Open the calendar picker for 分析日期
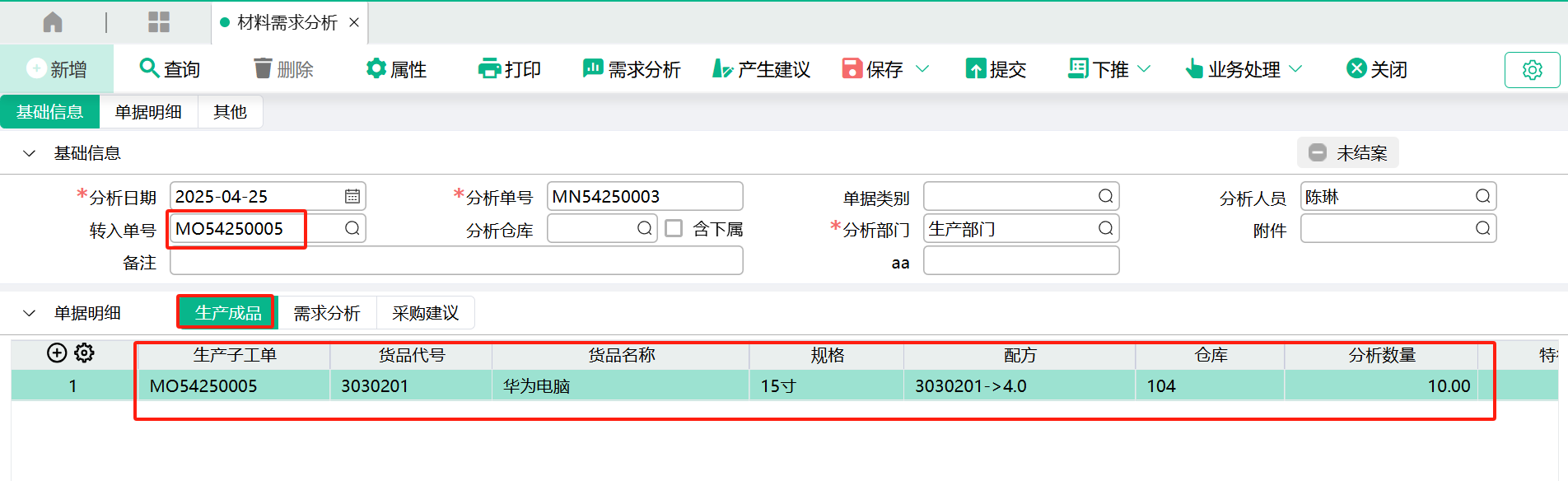 click(x=352, y=196)
